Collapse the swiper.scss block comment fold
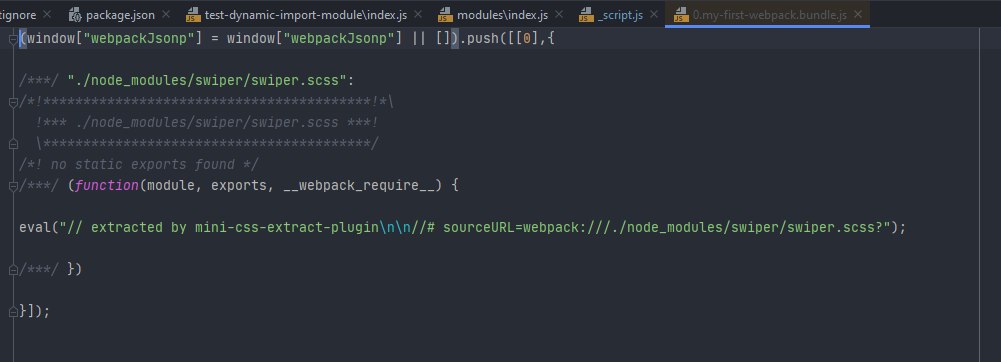1001x362 pixels. pyautogui.click(x=13, y=102)
